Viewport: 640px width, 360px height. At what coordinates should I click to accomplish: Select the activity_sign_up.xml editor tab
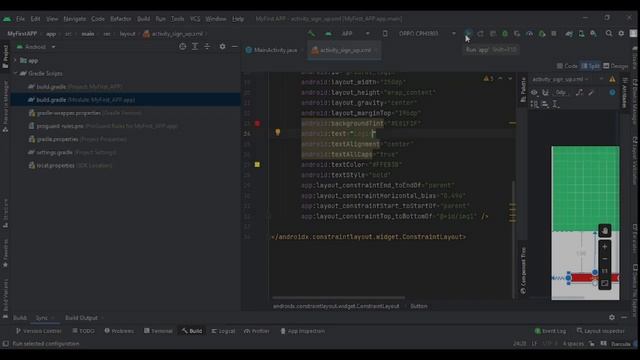click(x=344, y=50)
